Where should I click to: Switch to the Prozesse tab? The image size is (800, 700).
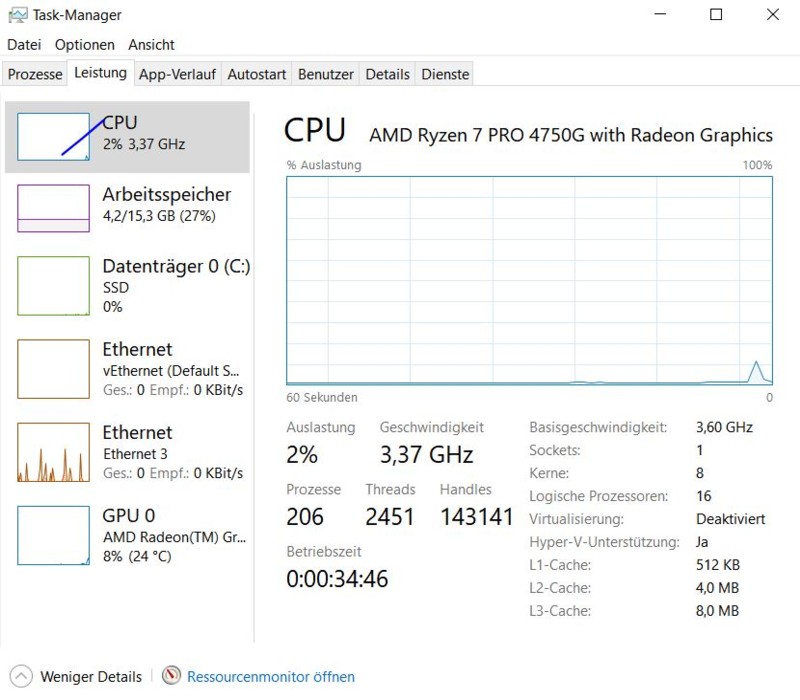(35, 74)
